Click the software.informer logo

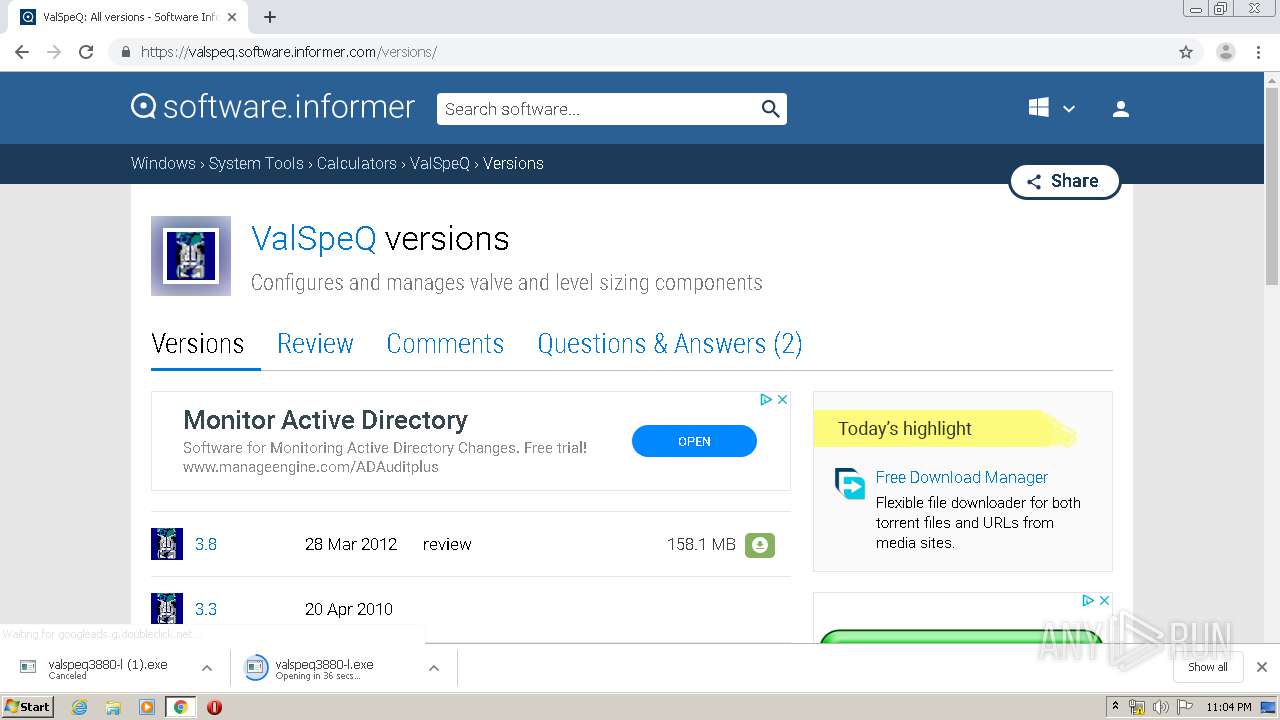273,107
